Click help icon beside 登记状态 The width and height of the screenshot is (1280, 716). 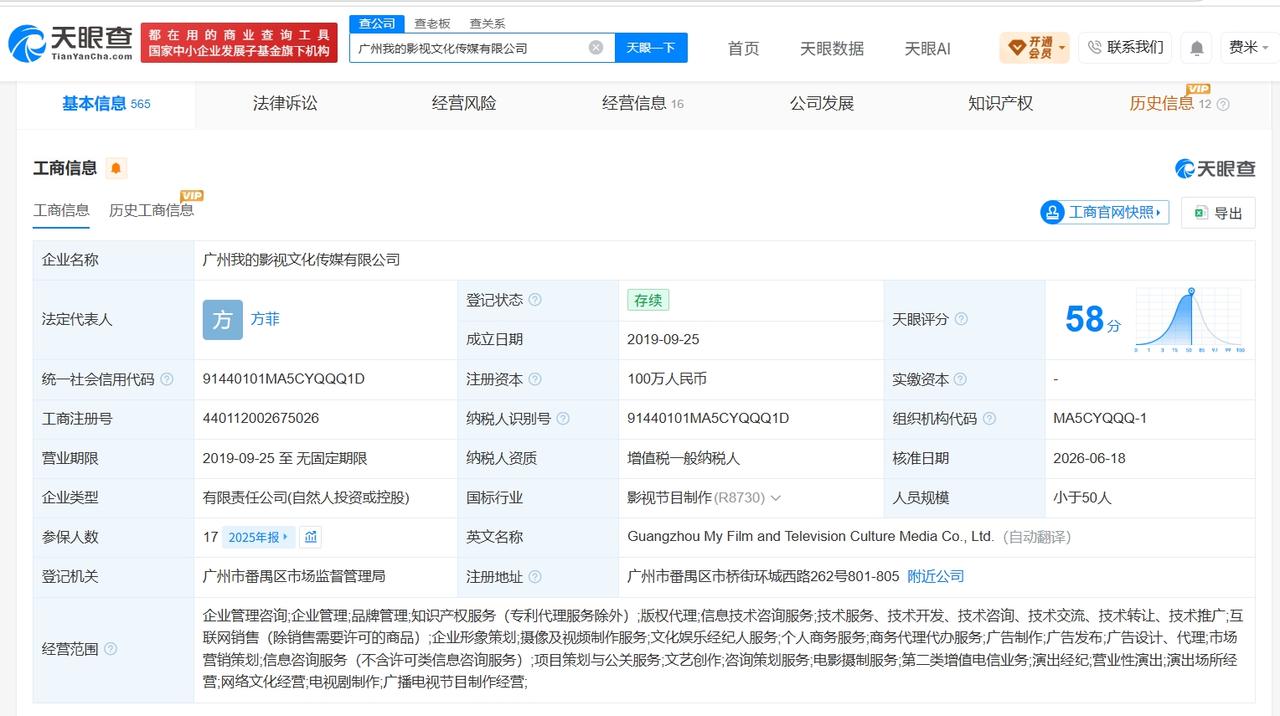[x=535, y=300]
